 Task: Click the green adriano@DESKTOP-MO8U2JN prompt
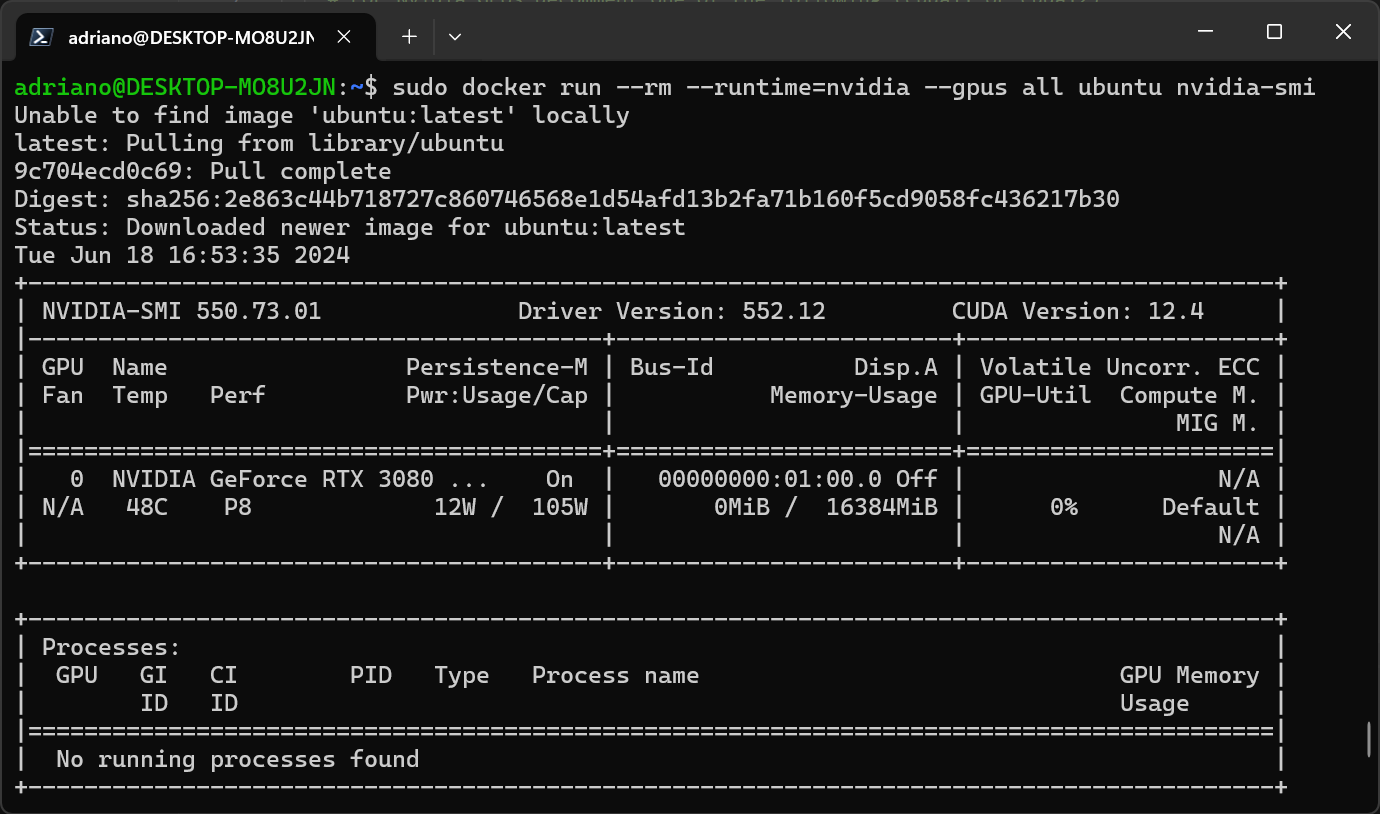(x=176, y=87)
